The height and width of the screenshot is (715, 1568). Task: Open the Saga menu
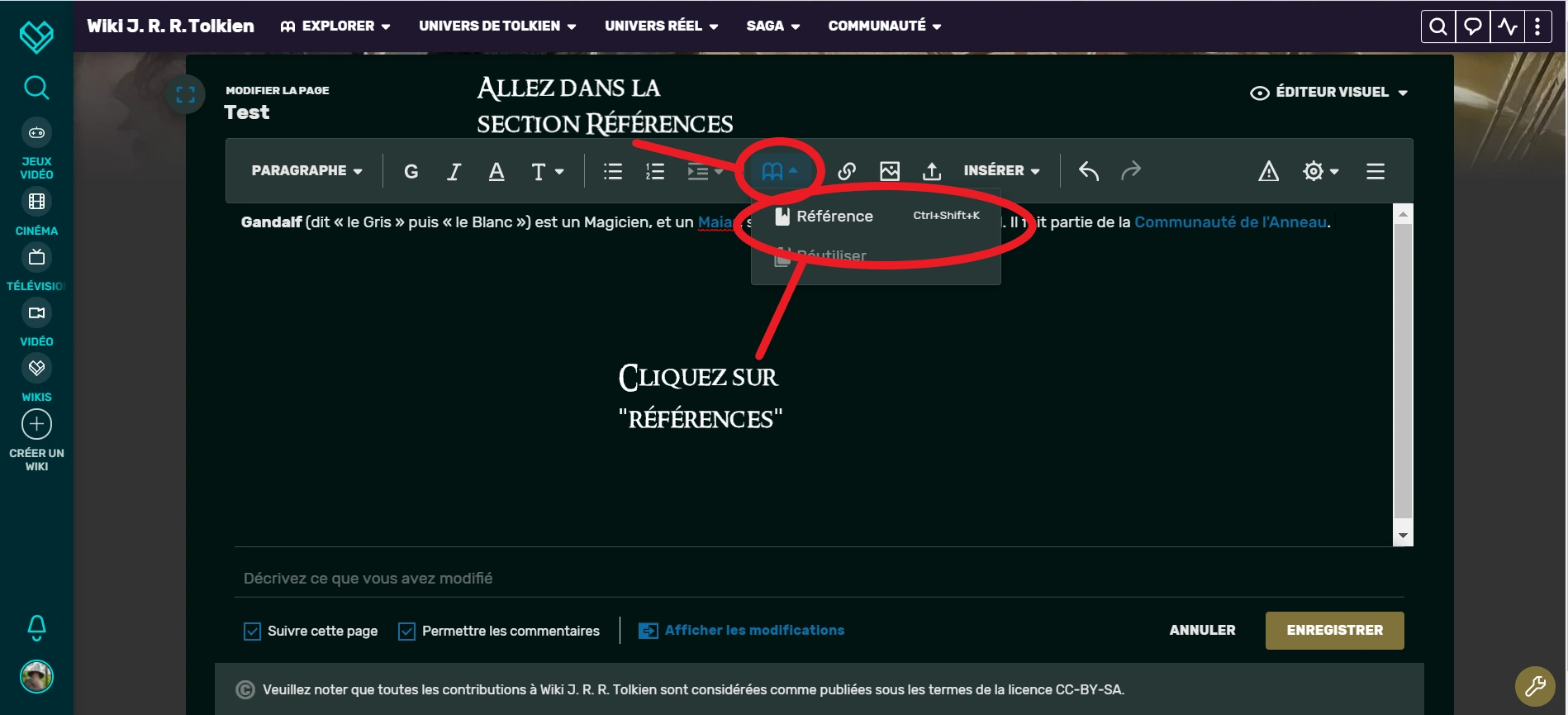pos(773,26)
